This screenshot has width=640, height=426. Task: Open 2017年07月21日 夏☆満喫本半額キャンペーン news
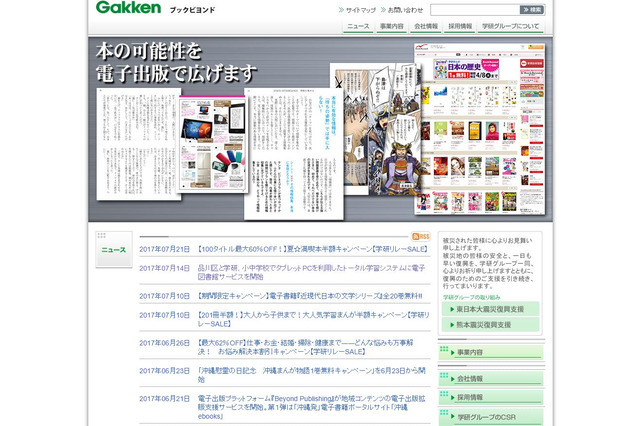312,249
